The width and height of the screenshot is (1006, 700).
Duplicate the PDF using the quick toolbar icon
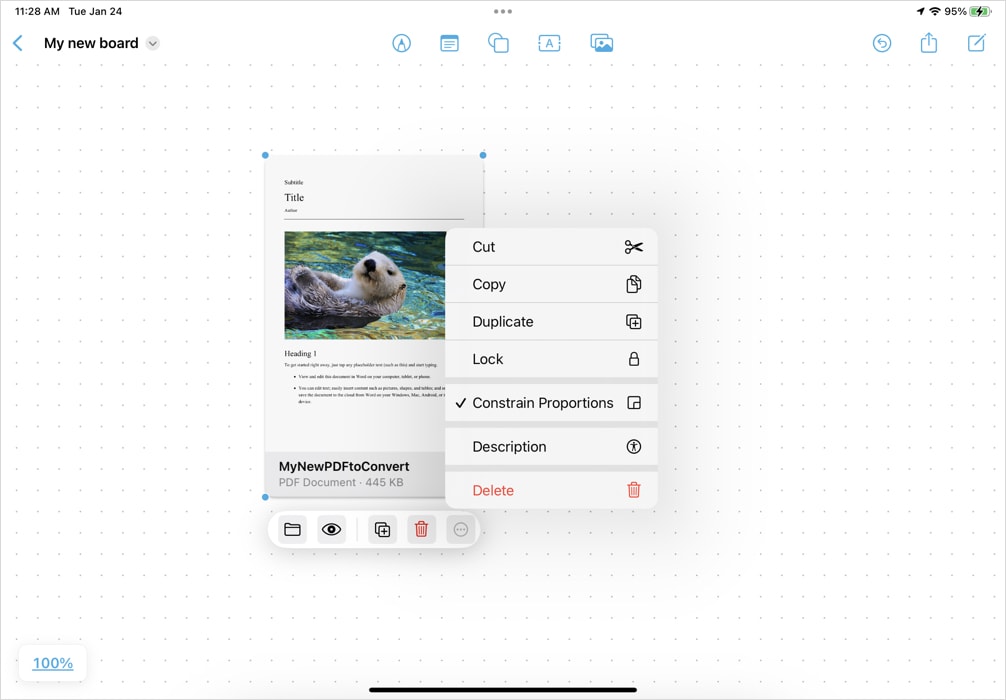pos(381,529)
